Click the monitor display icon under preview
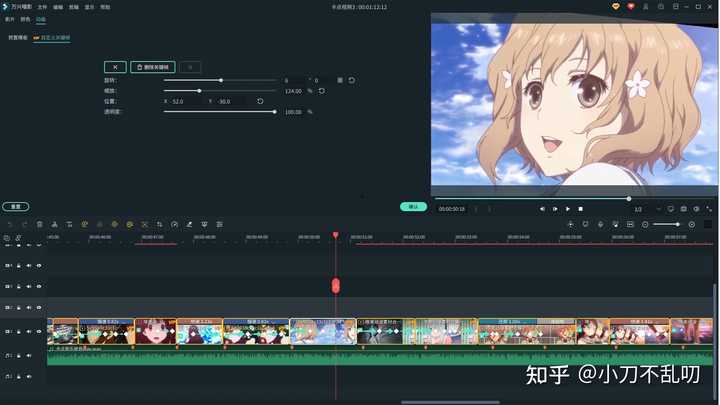Viewport: 720px width, 405px height. click(x=671, y=209)
